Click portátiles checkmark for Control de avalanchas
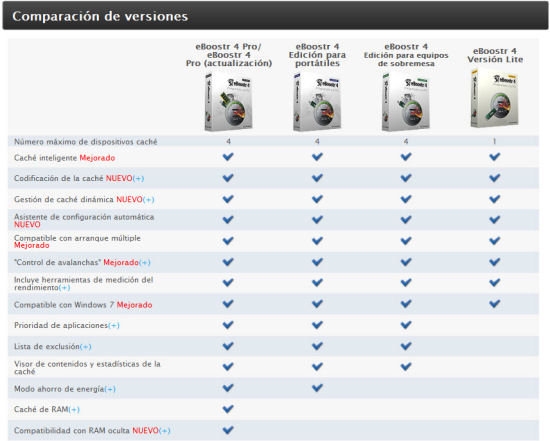 [x=317, y=262]
